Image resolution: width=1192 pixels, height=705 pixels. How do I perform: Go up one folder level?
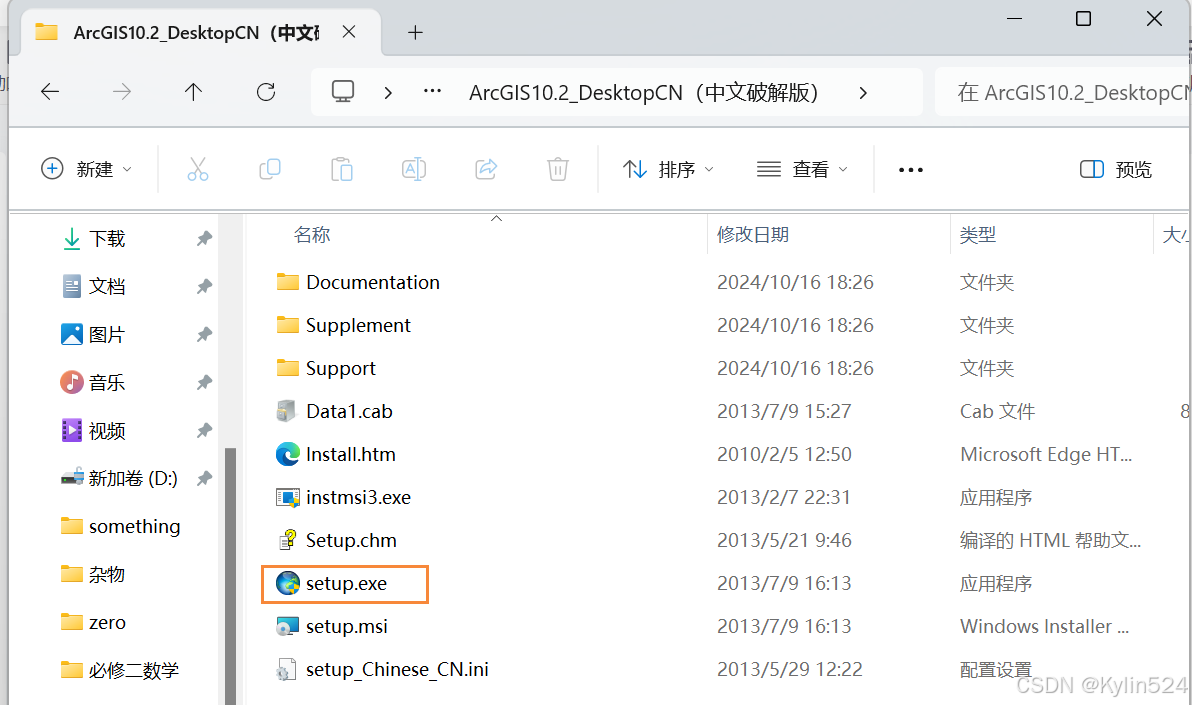pos(193,92)
